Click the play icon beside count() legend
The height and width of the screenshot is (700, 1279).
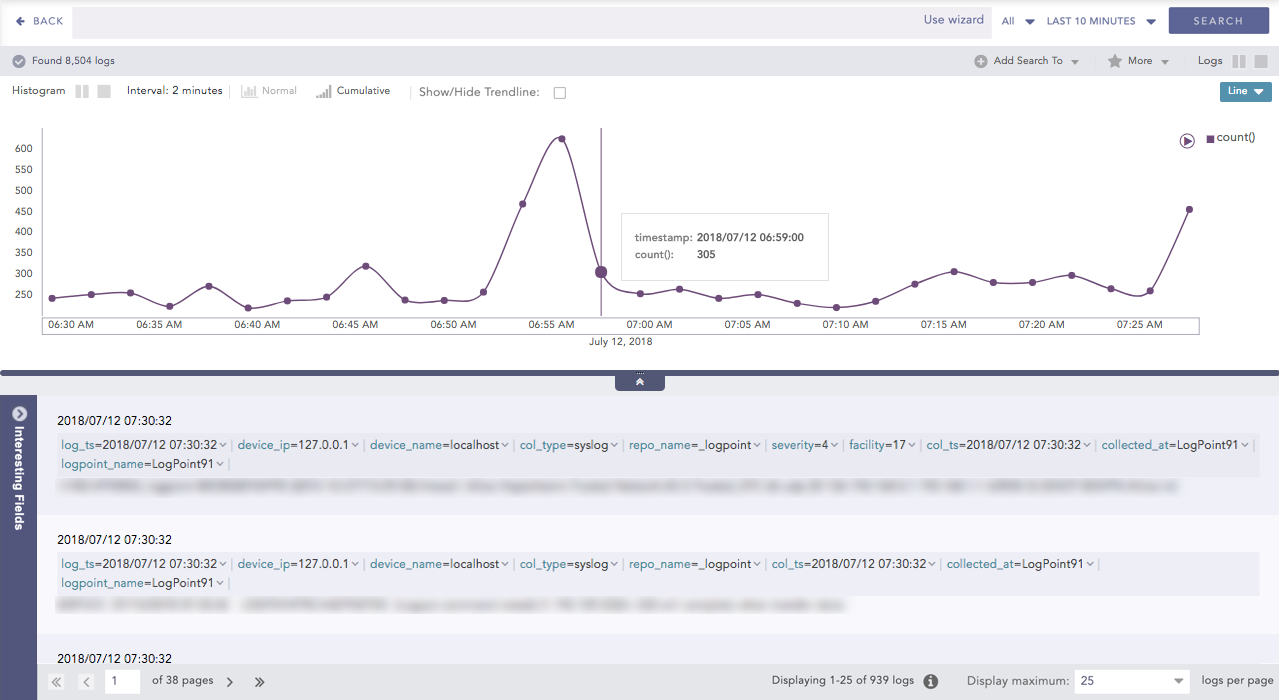tap(1187, 141)
